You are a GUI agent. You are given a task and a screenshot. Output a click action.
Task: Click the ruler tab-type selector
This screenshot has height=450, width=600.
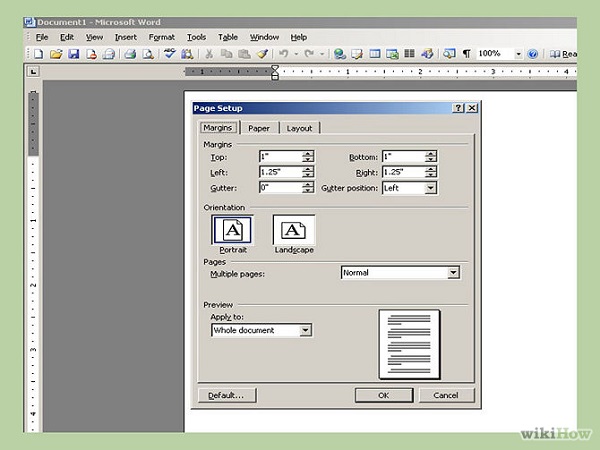click(33, 71)
